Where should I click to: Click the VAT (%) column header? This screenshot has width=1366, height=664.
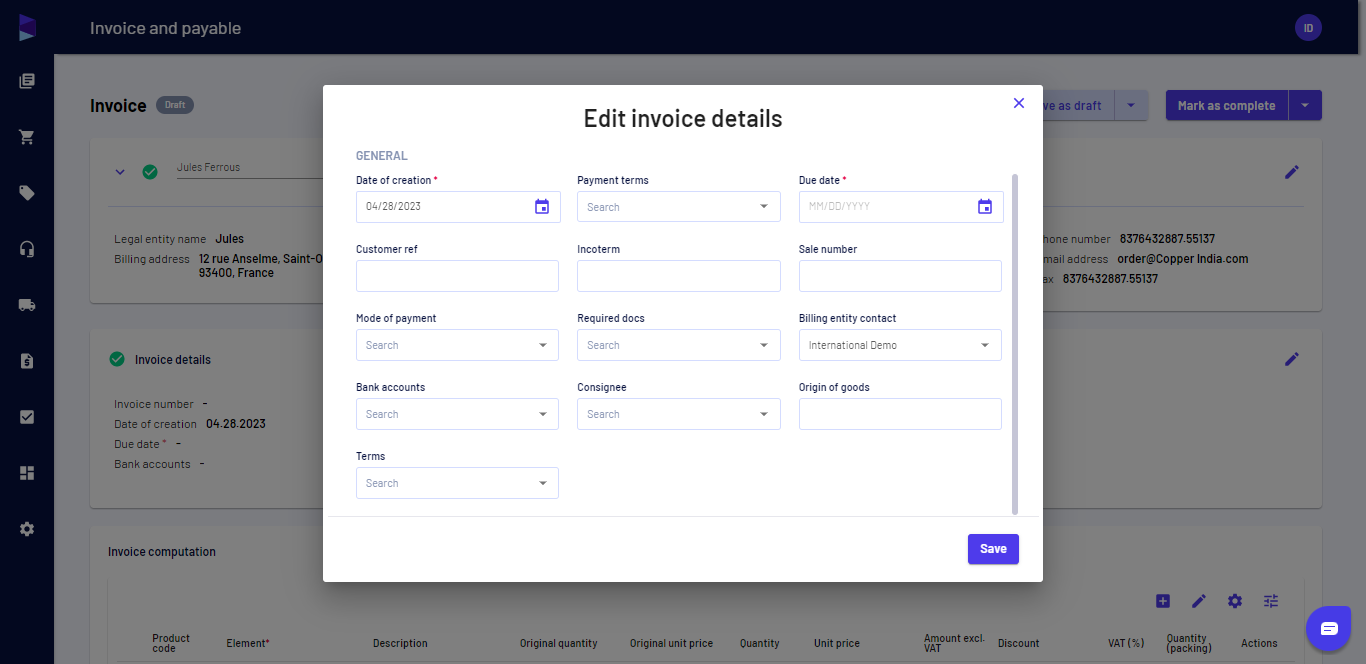click(x=1126, y=643)
